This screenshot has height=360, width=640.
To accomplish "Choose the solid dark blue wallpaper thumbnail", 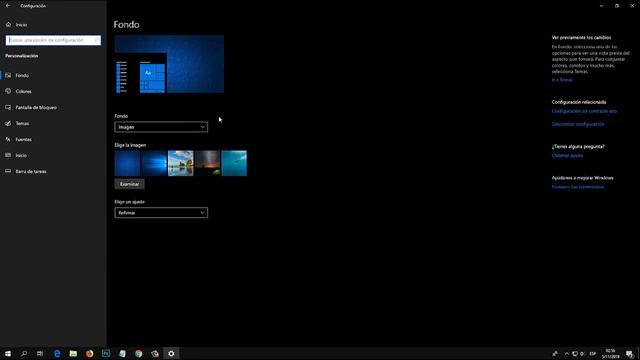I will pos(127,163).
